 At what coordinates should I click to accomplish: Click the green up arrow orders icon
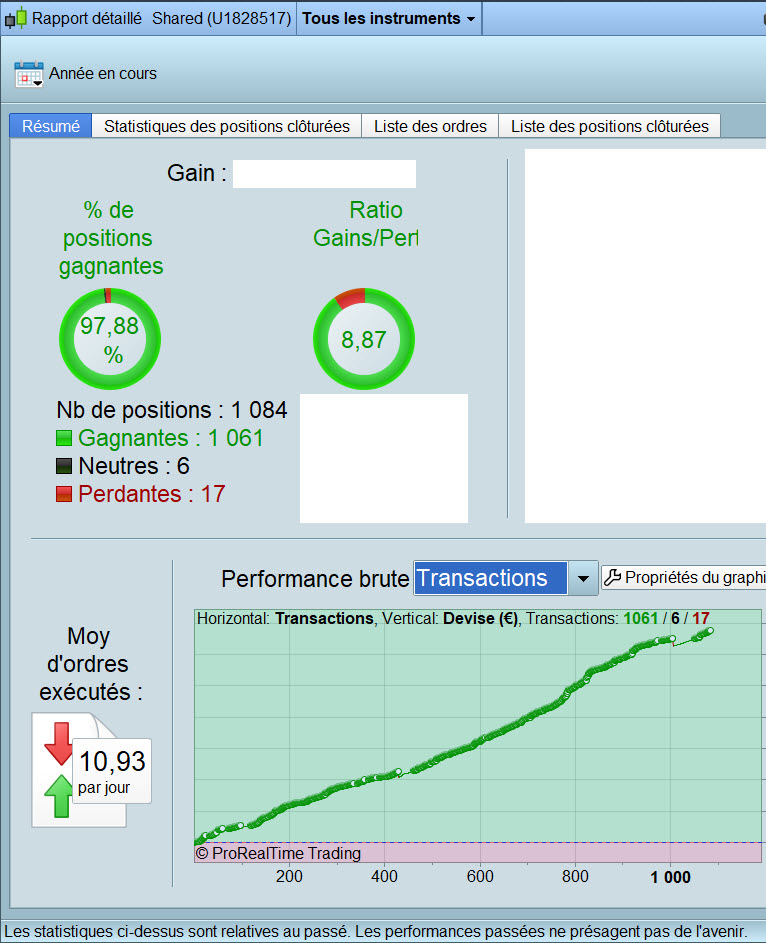59,796
